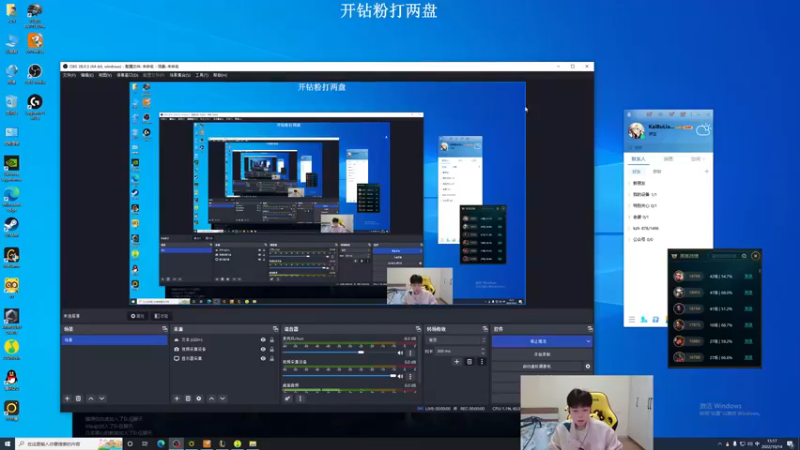This screenshot has height=450, width=800.
Task: Open streaming button dropdown arrow
Action: click(x=588, y=341)
